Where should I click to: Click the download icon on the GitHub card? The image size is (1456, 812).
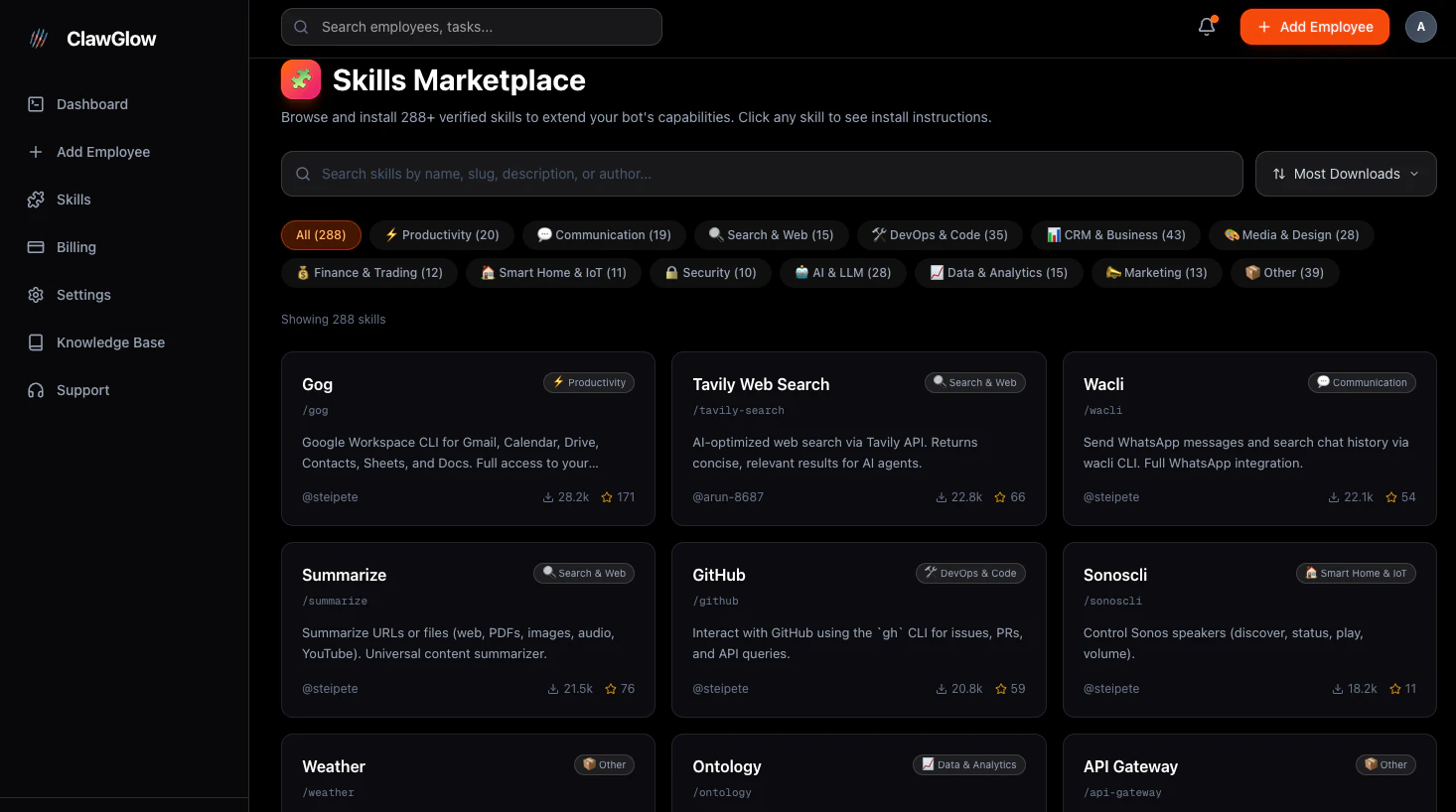[942, 689]
